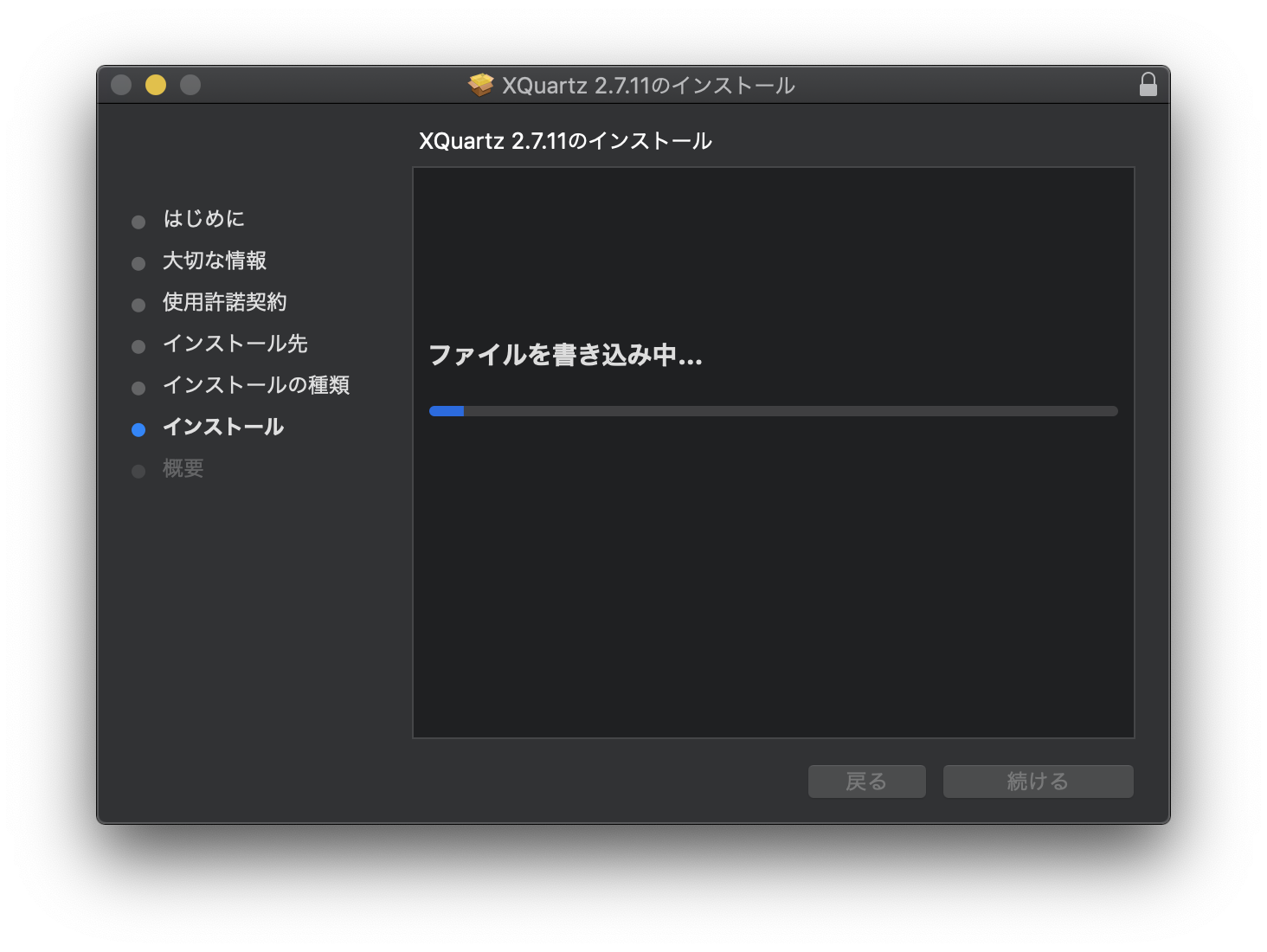Select the はじめに step in the sidebar

(203, 219)
